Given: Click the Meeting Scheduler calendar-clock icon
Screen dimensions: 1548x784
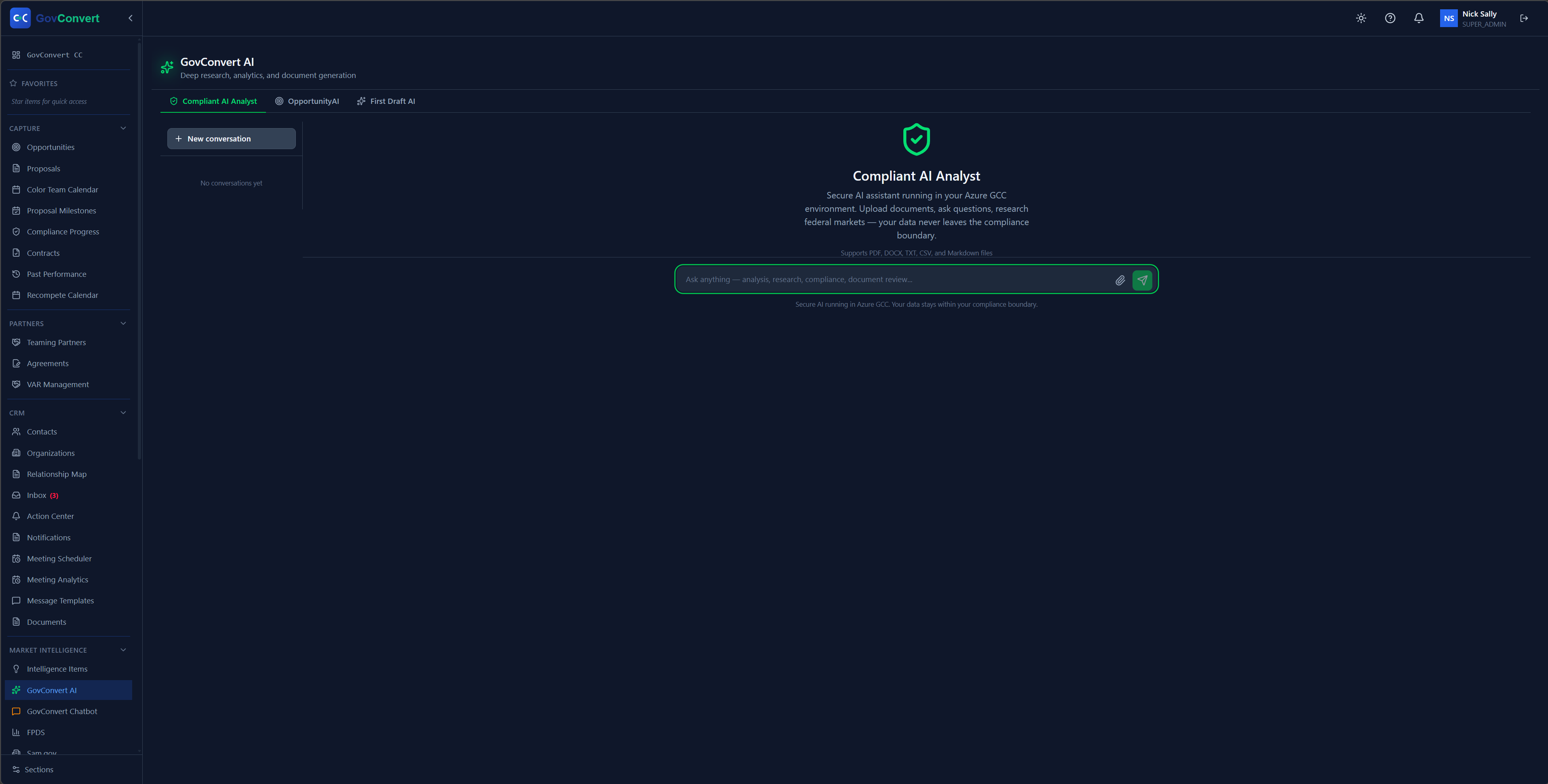Looking at the screenshot, I should [16, 559].
